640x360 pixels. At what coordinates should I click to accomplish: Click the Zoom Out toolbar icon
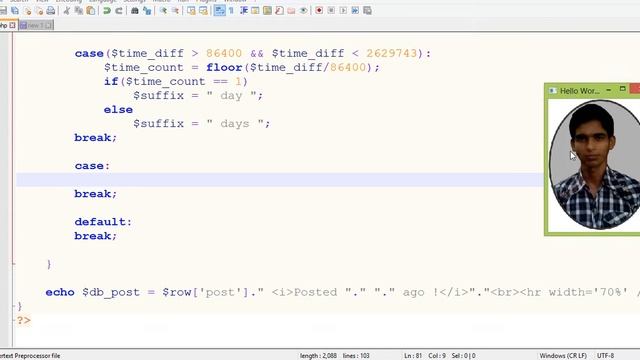pyautogui.click(x=175, y=11)
